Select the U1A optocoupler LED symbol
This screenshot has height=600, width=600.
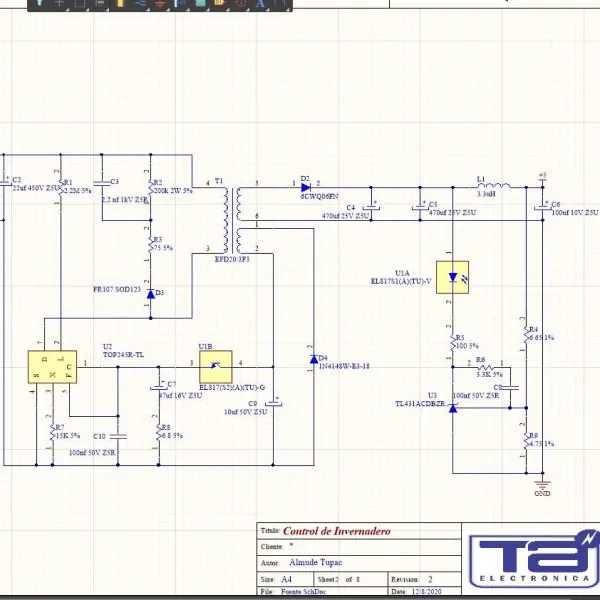[453, 277]
